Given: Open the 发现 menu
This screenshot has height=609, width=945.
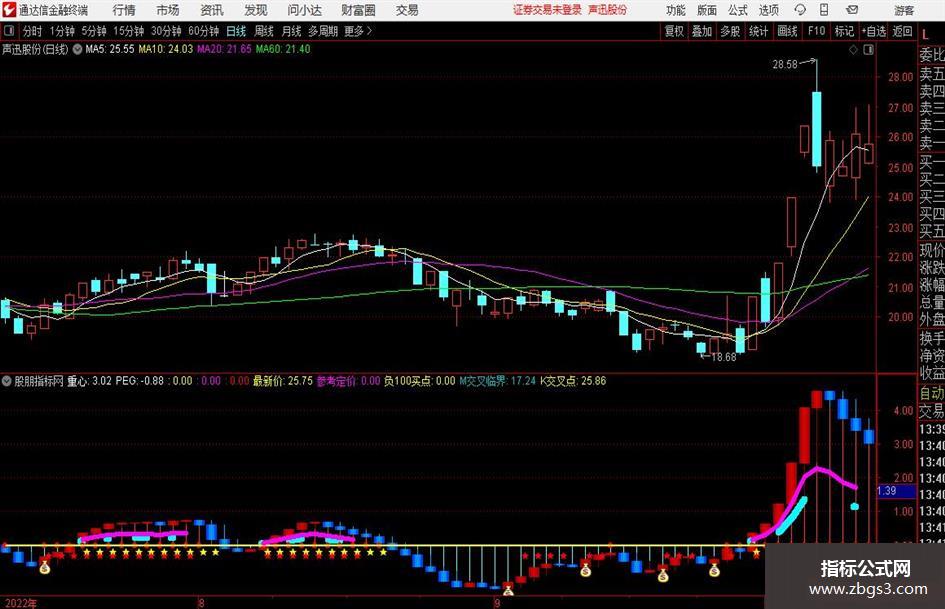Looking at the screenshot, I should click(256, 10).
